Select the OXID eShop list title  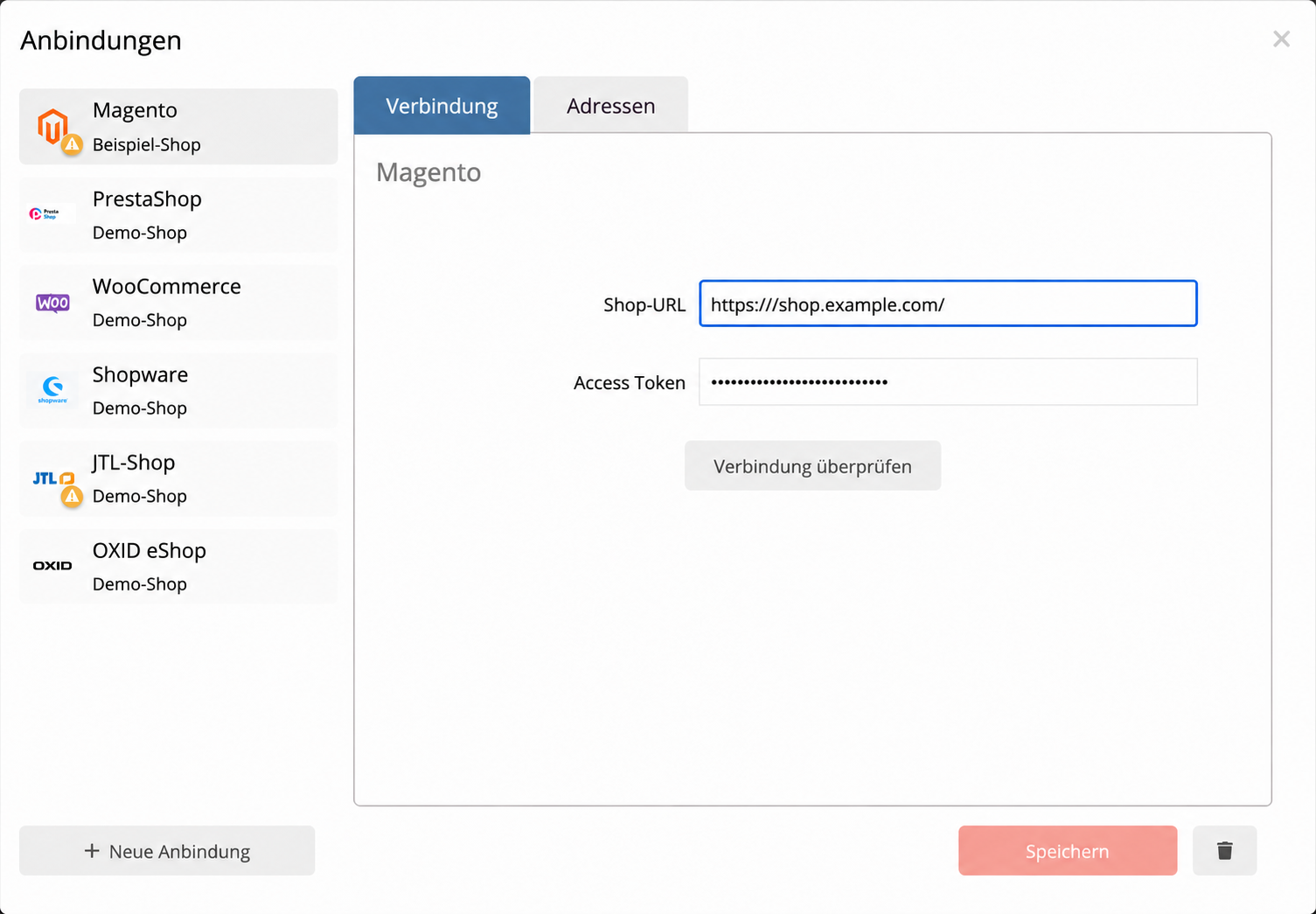point(149,550)
